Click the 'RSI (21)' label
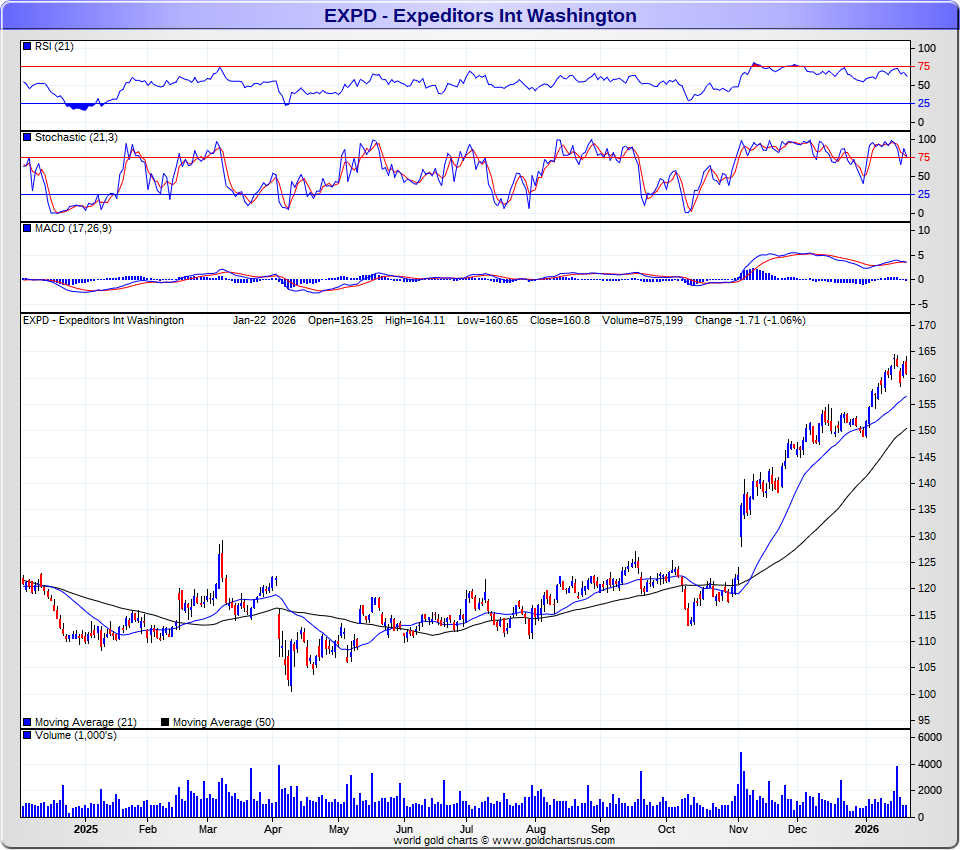960x850 pixels. [x=54, y=47]
